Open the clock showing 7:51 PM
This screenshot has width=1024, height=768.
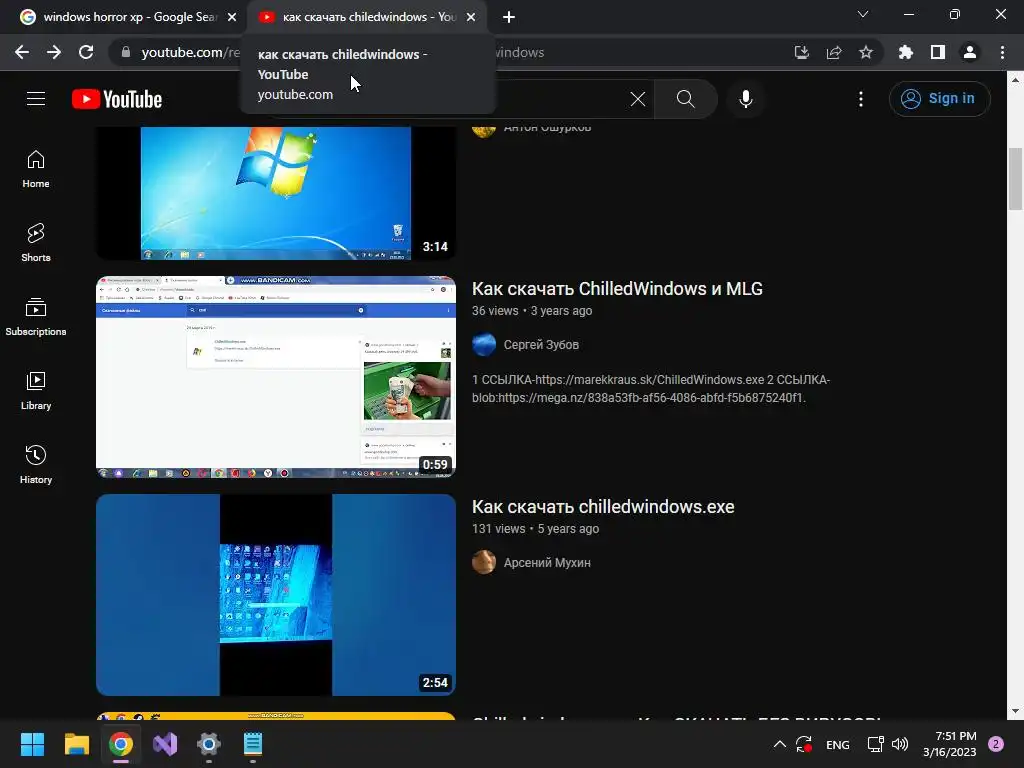point(950,744)
